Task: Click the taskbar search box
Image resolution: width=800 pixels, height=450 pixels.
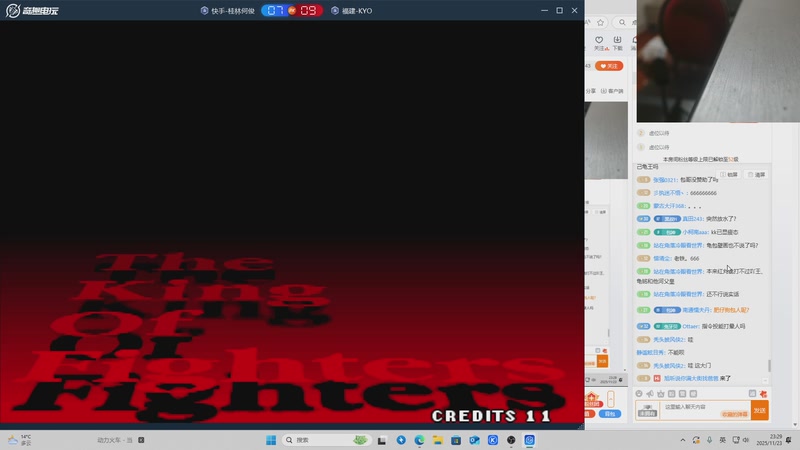Action: click(x=327, y=440)
